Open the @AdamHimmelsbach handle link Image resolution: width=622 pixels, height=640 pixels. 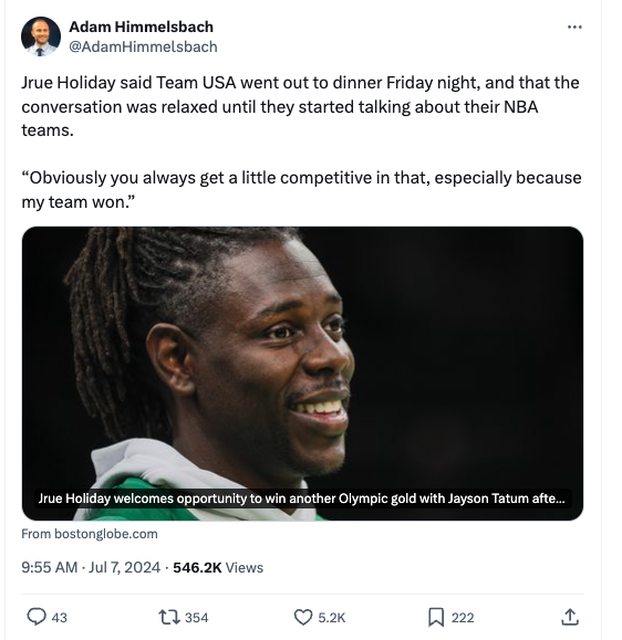click(x=142, y=46)
